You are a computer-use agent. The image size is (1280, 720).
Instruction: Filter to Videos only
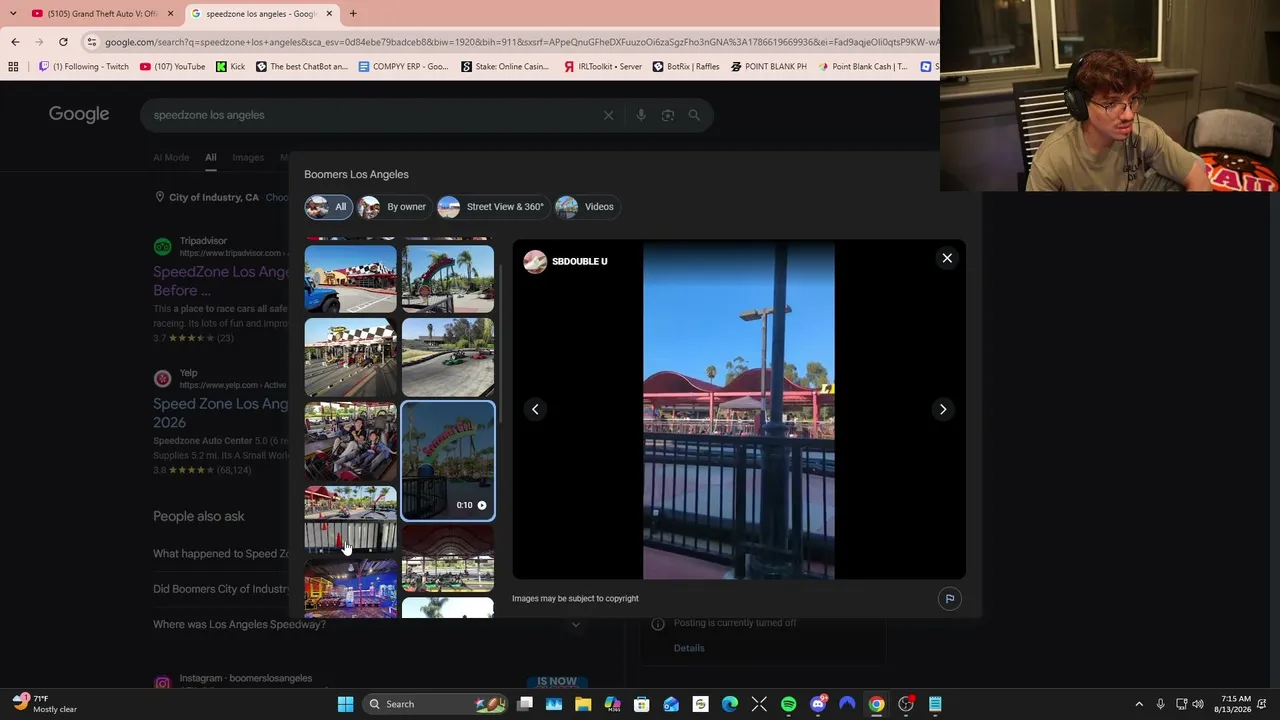point(587,207)
